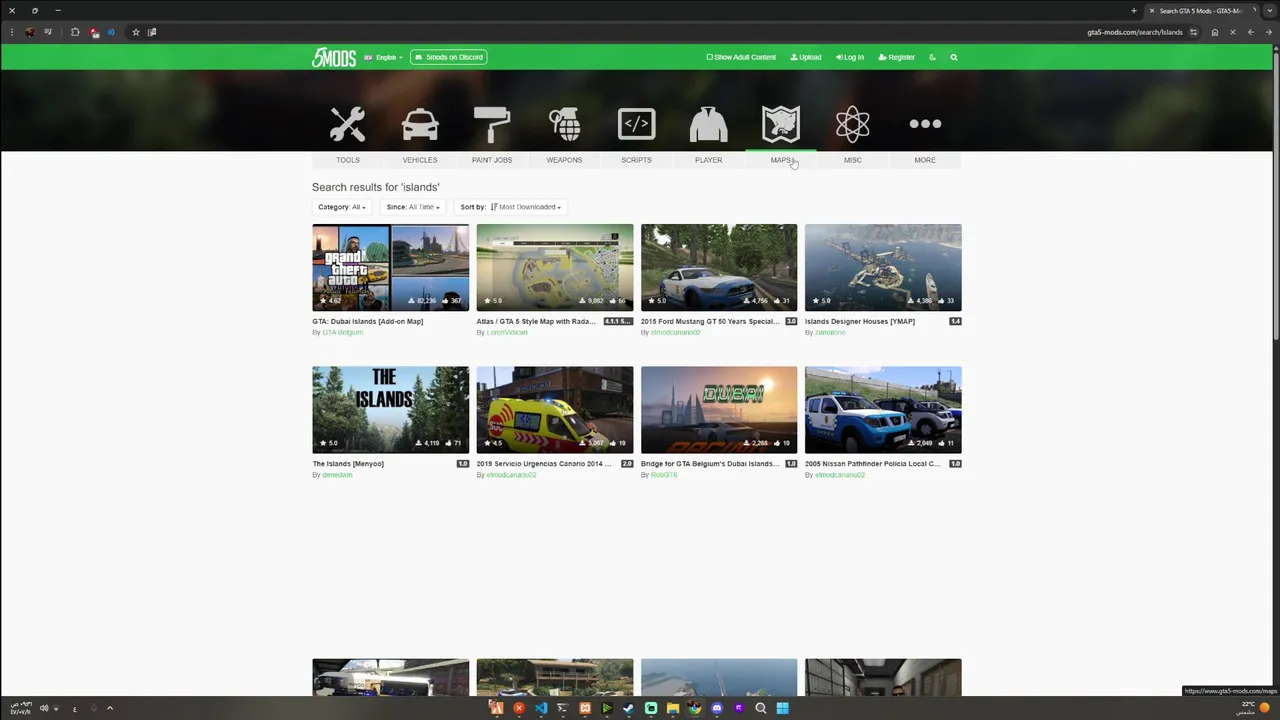Open the Tools category wrench icon
This screenshot has width=1280, height=720.
tap(347, 124)
